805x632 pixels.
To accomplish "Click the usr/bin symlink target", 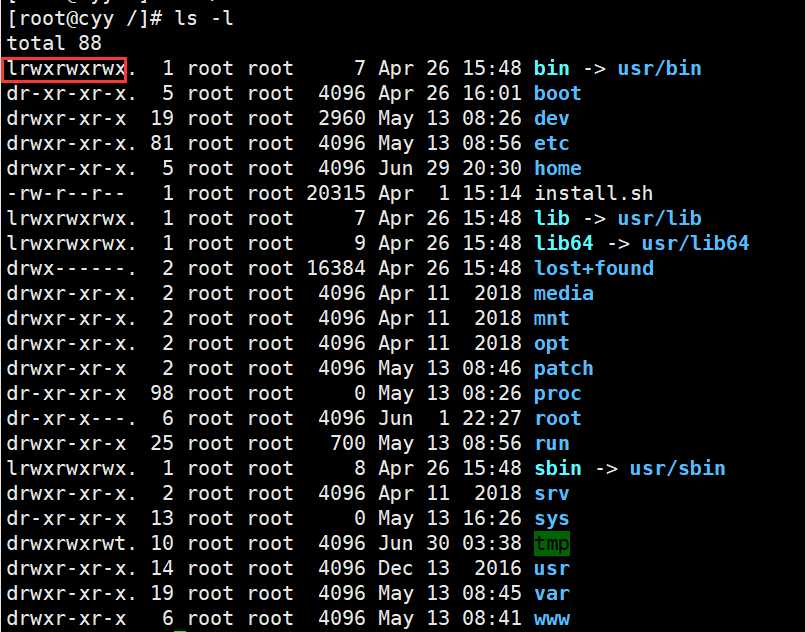I will tap(659, 68).
